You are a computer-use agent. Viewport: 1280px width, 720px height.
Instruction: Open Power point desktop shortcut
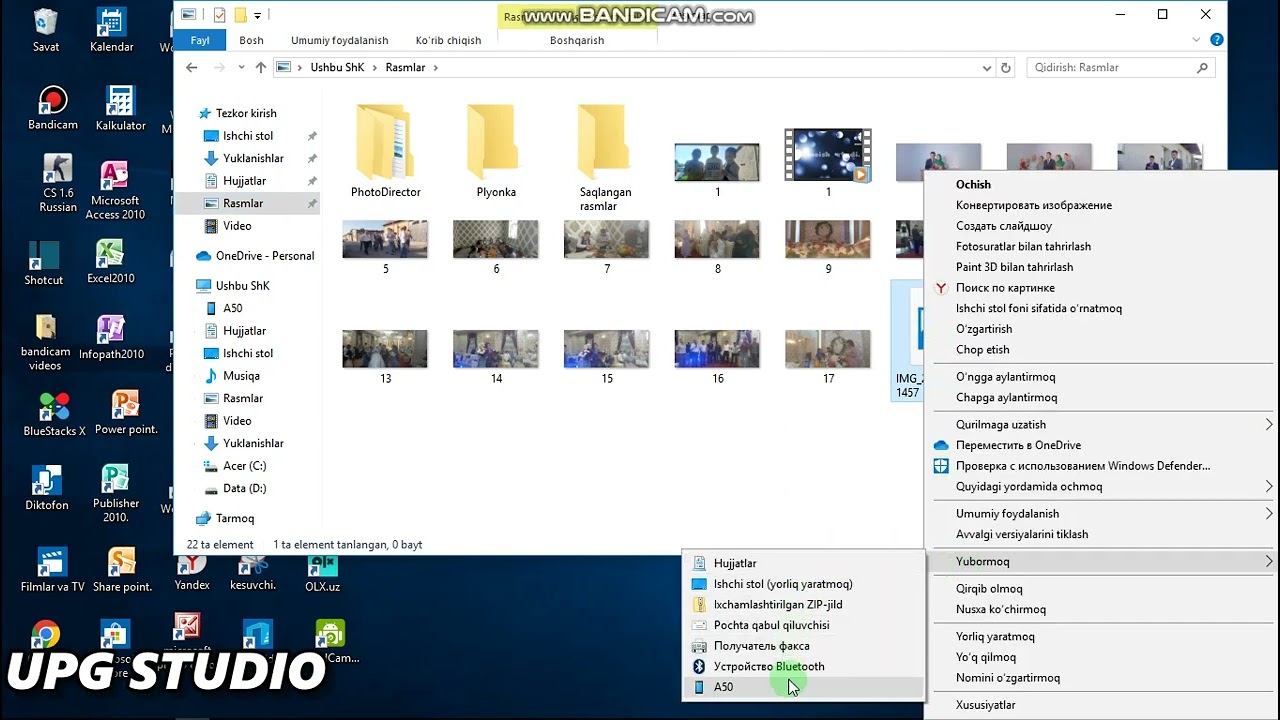[x=126, y=413]
